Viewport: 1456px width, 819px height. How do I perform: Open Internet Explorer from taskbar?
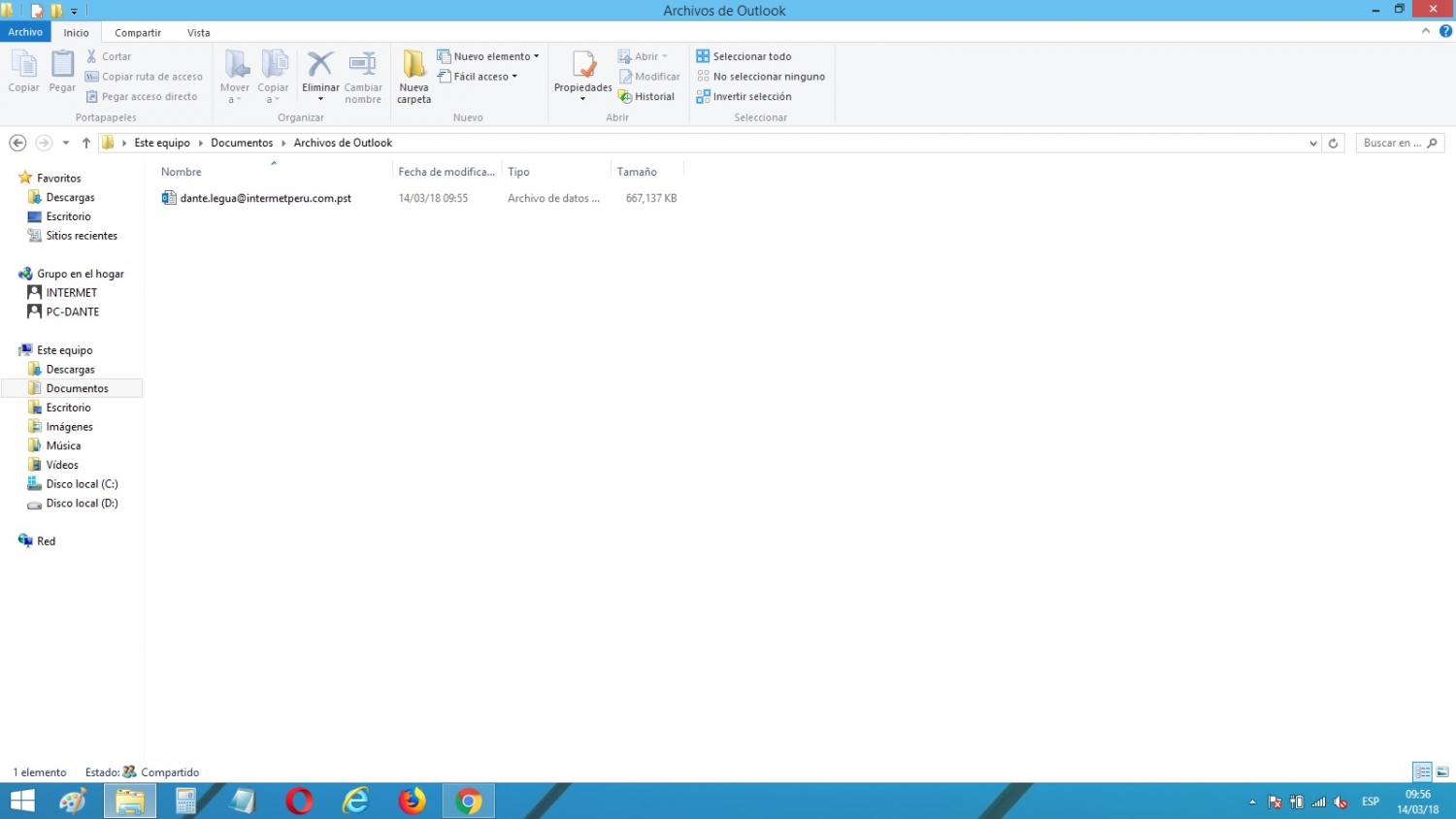point(356,802)
